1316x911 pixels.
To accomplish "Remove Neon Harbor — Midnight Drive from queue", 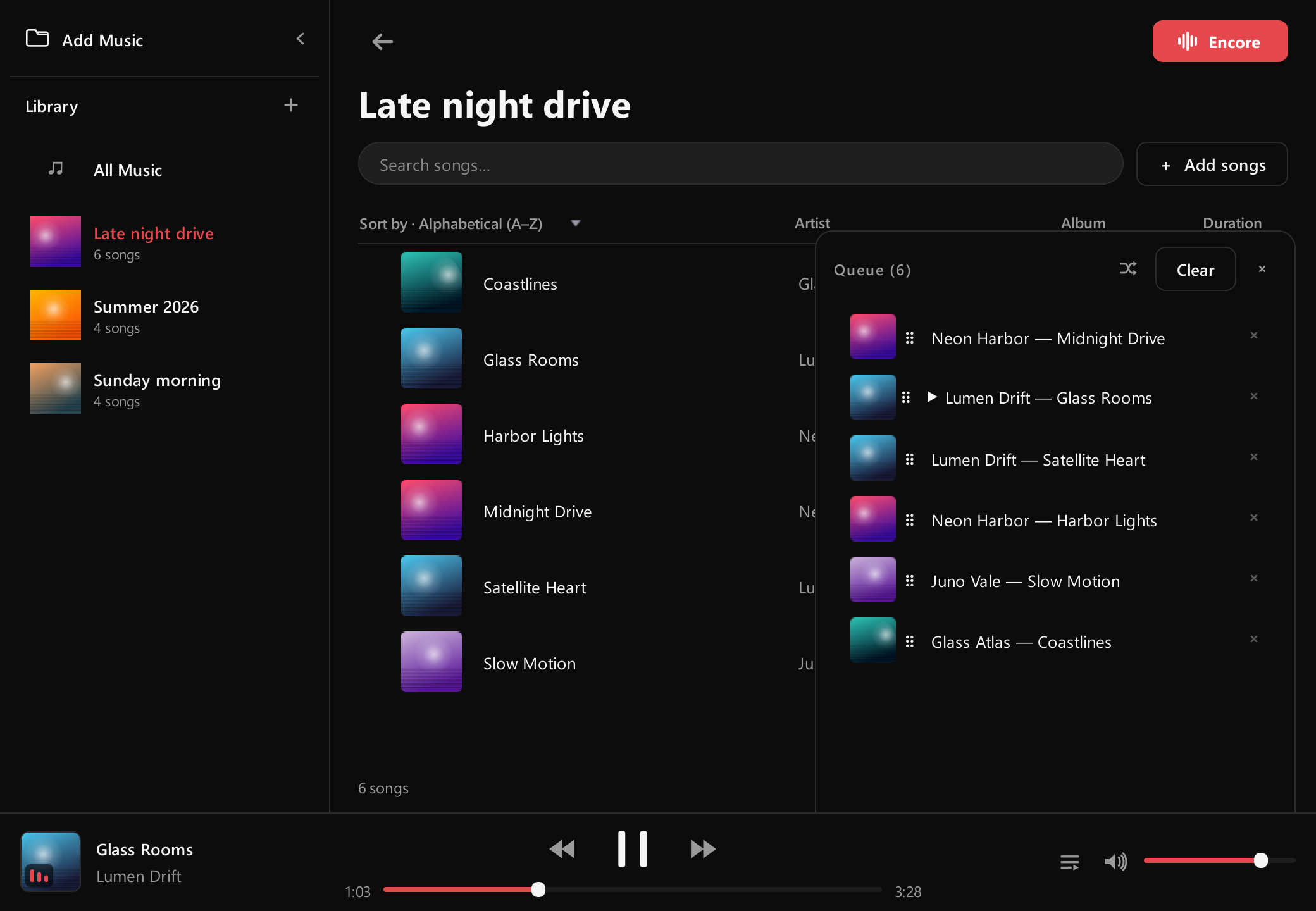I will click(1254, 335).
